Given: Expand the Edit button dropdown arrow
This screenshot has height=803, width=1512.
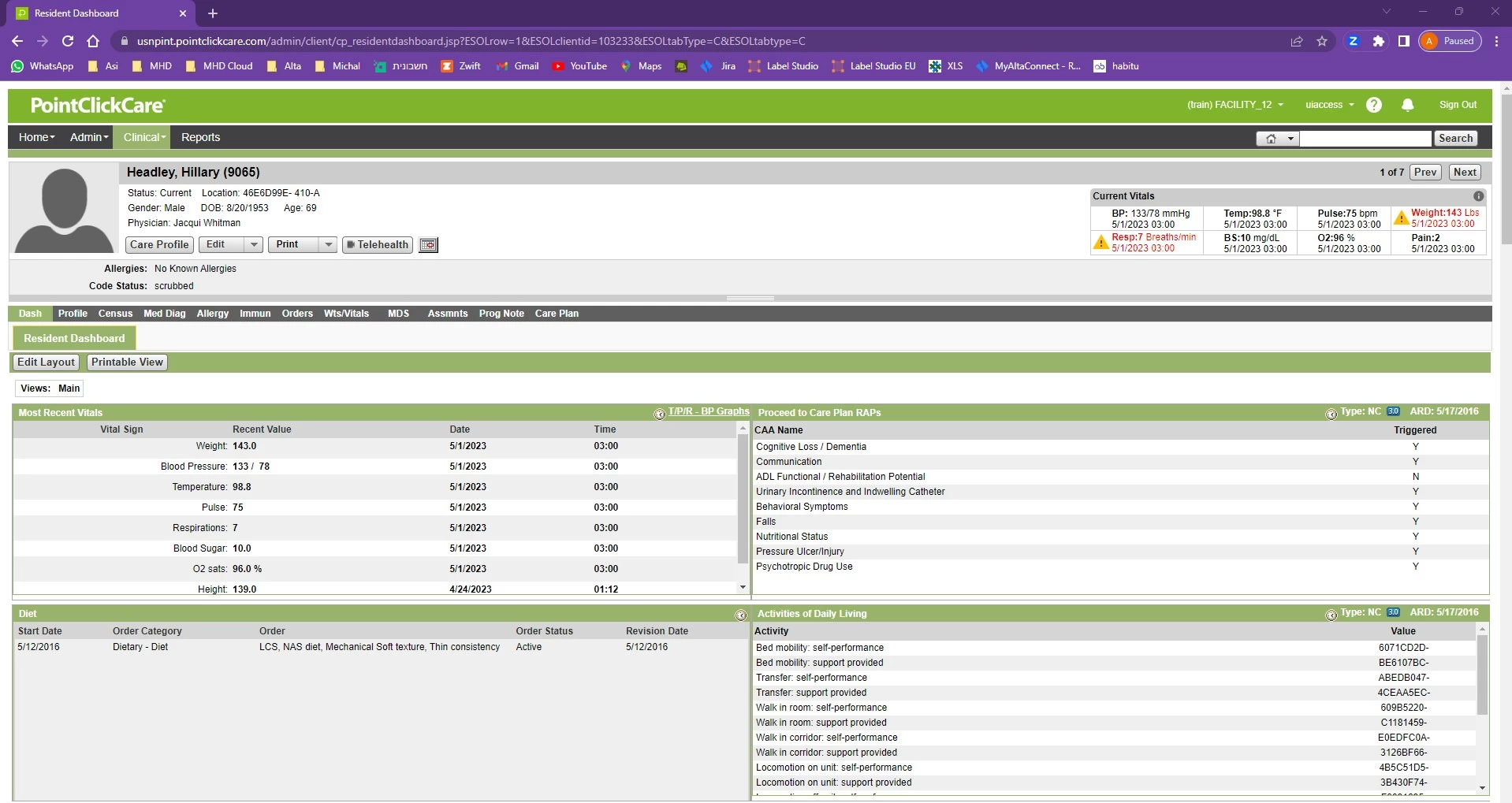Looking at the screenshot, I should [x=253, y=245].
